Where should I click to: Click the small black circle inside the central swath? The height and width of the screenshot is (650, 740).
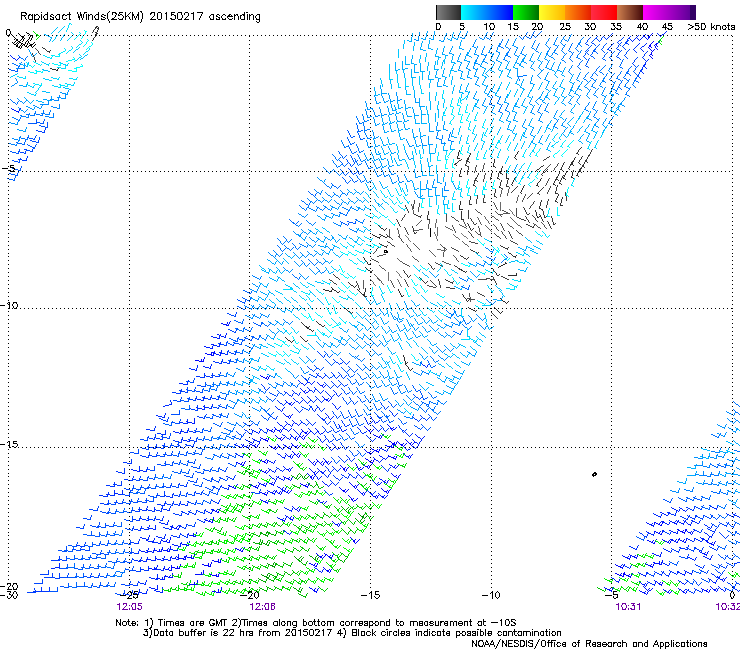[386, 252]
